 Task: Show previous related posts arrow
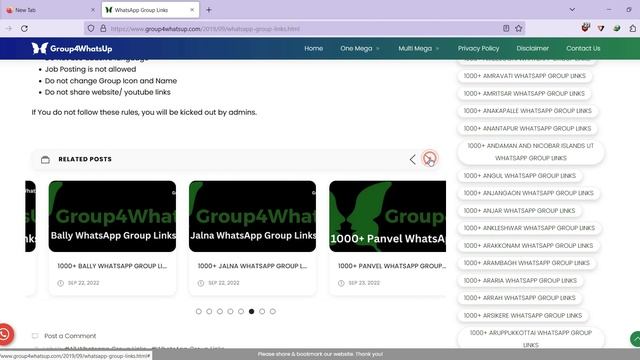[x=413, y=159]
